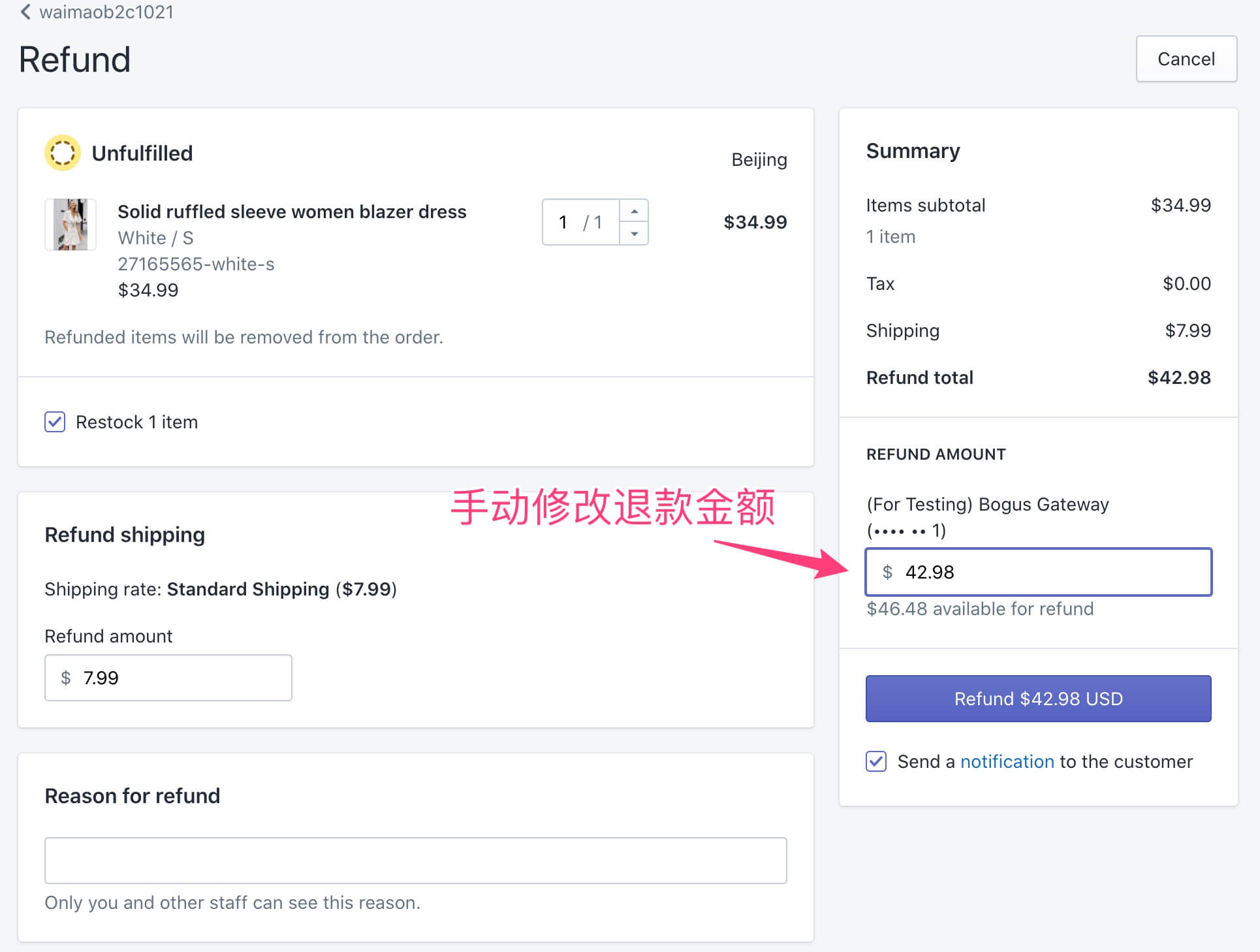
Task: Click the back chevron arrow icon
Action: 25,12
